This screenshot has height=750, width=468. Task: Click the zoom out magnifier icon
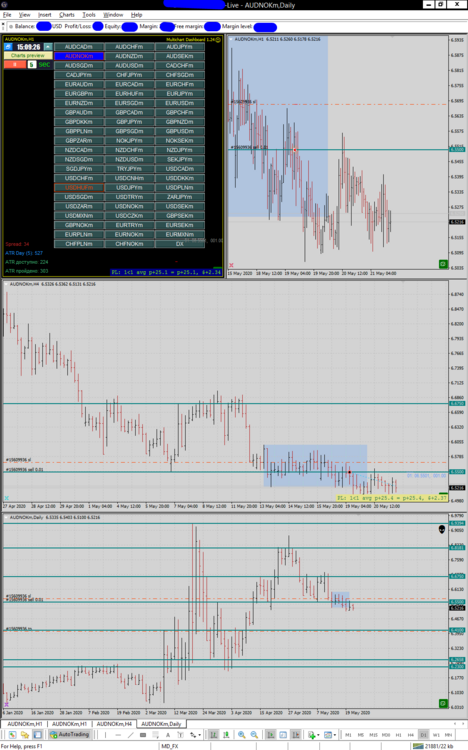pyautogui.click(x=254, y=734)
